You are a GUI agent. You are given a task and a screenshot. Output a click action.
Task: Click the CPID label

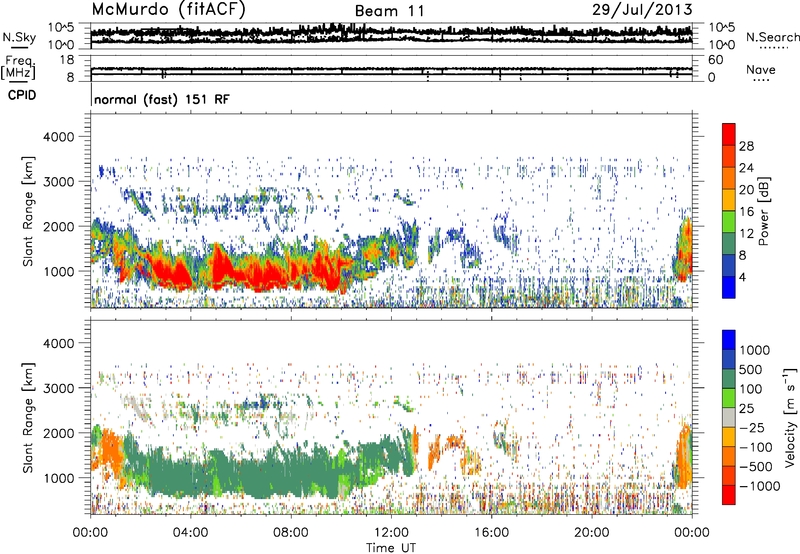[22, 95]
